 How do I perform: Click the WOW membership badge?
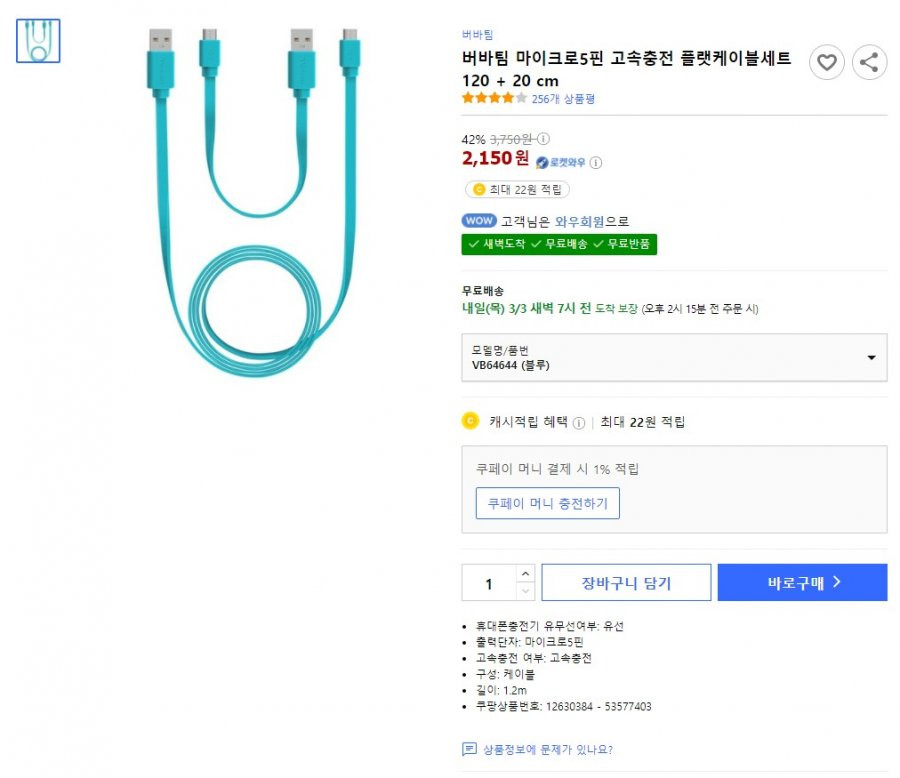pyautogui.click(x=479, y=220)
